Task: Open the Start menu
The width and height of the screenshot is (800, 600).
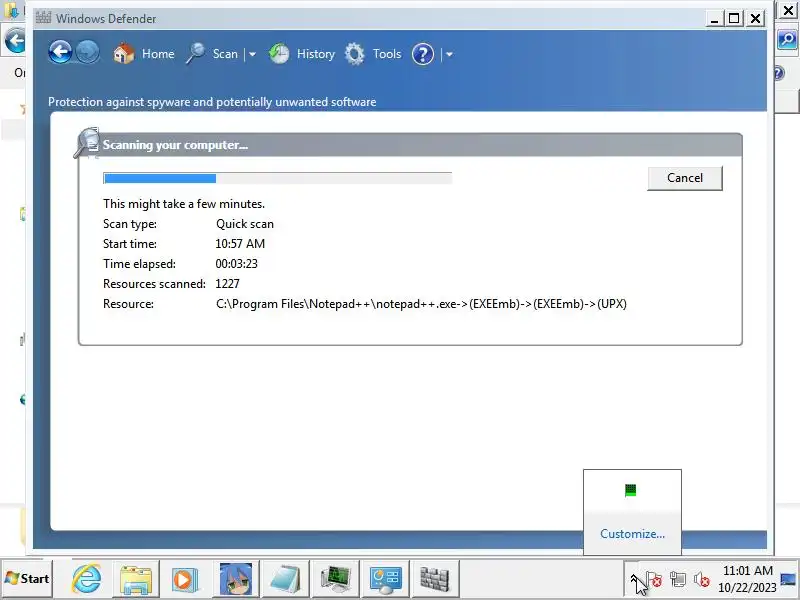Action: tap(27, 579)
